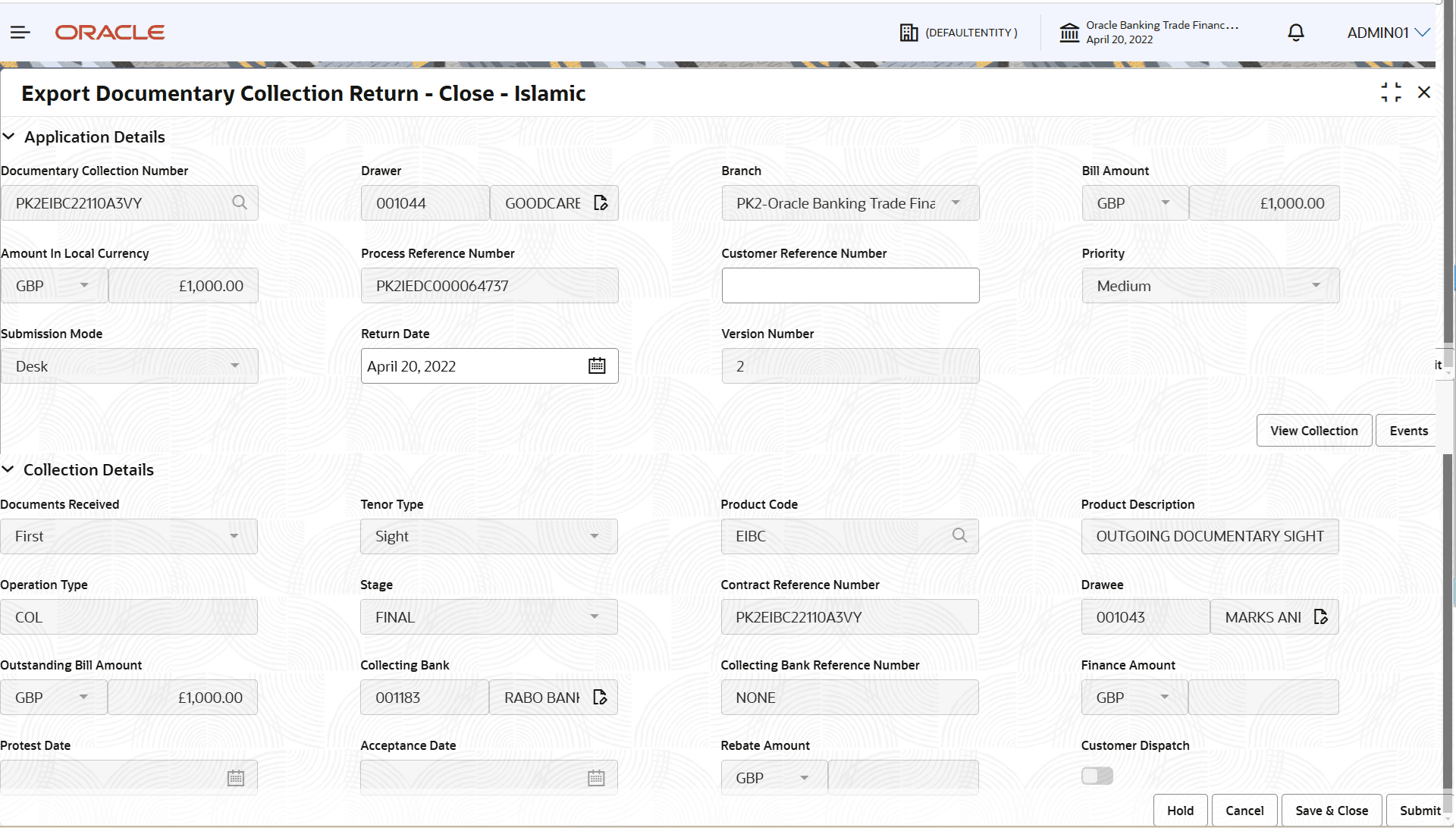Search Product Code with the magnifier icon
The image size is (1456, 828).
pyautogui.click(x=959, y=535)
